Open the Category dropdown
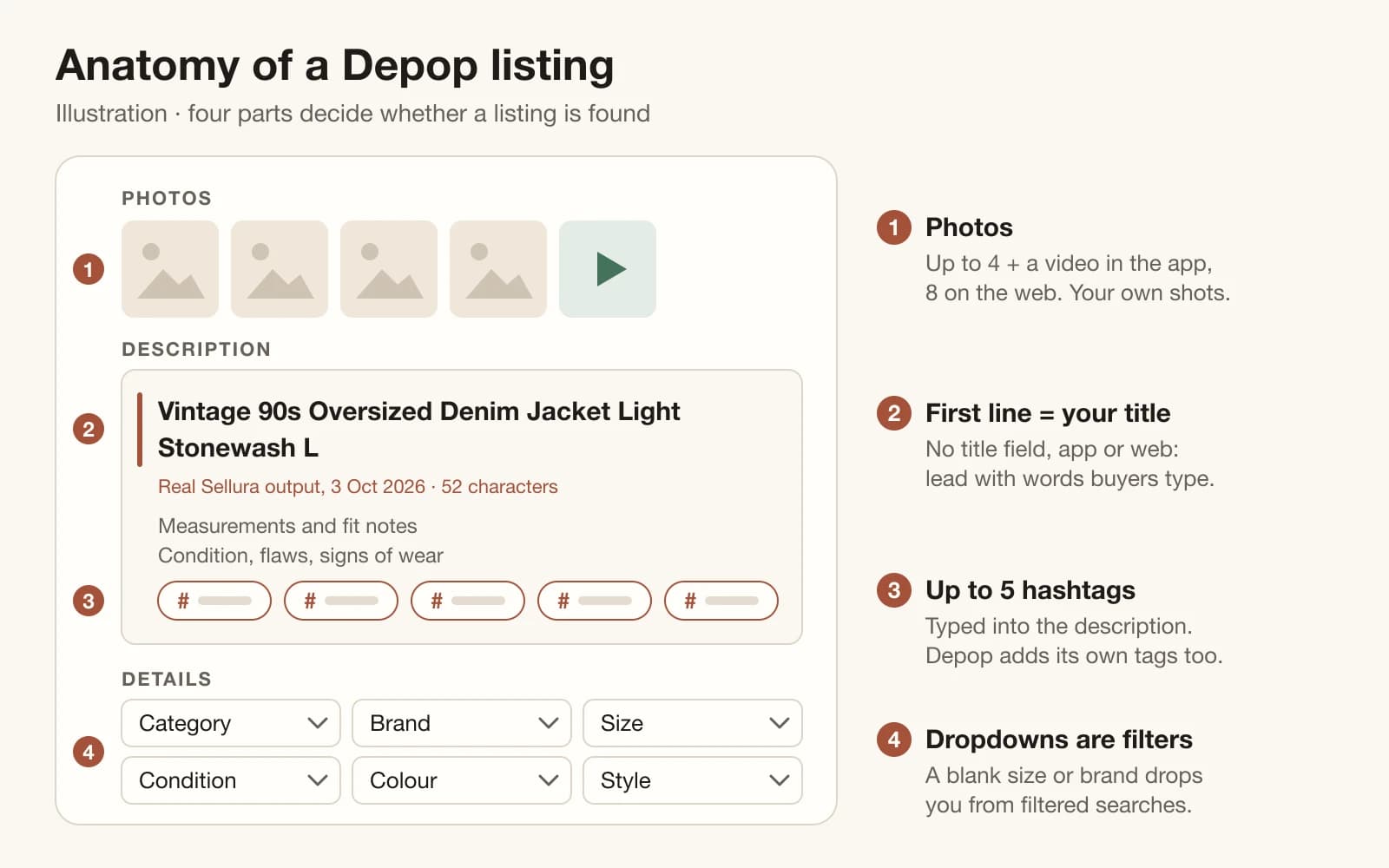Viewport: 1389px width, 868px height. 231,723
